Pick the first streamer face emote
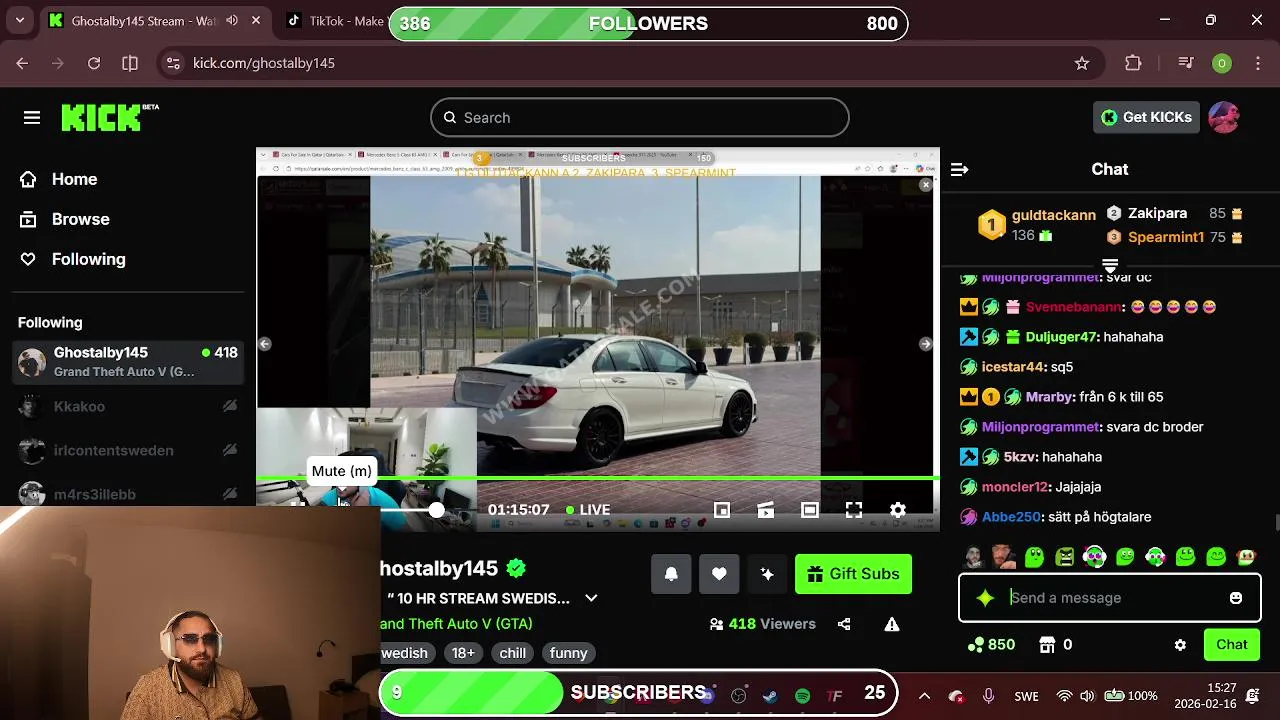 (x=974, y=557)
